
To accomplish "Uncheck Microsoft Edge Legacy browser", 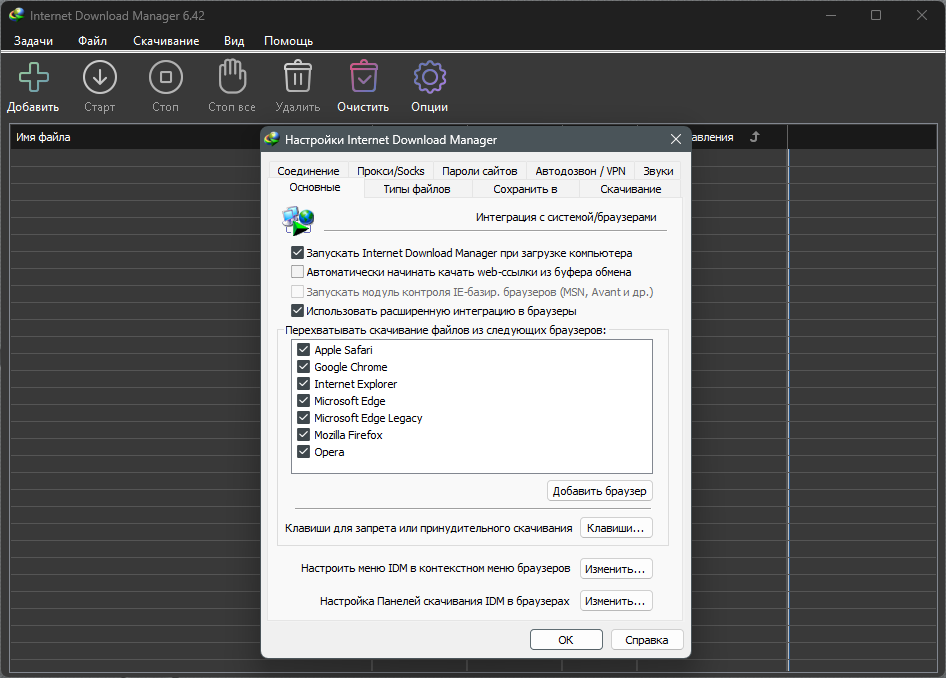I will 303,417.
